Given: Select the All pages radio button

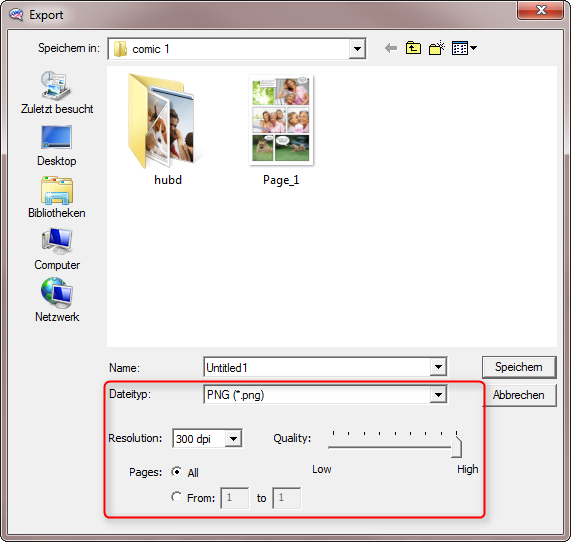Looking at the screenshot, I should pyautogui.click(x=177, y=472).
